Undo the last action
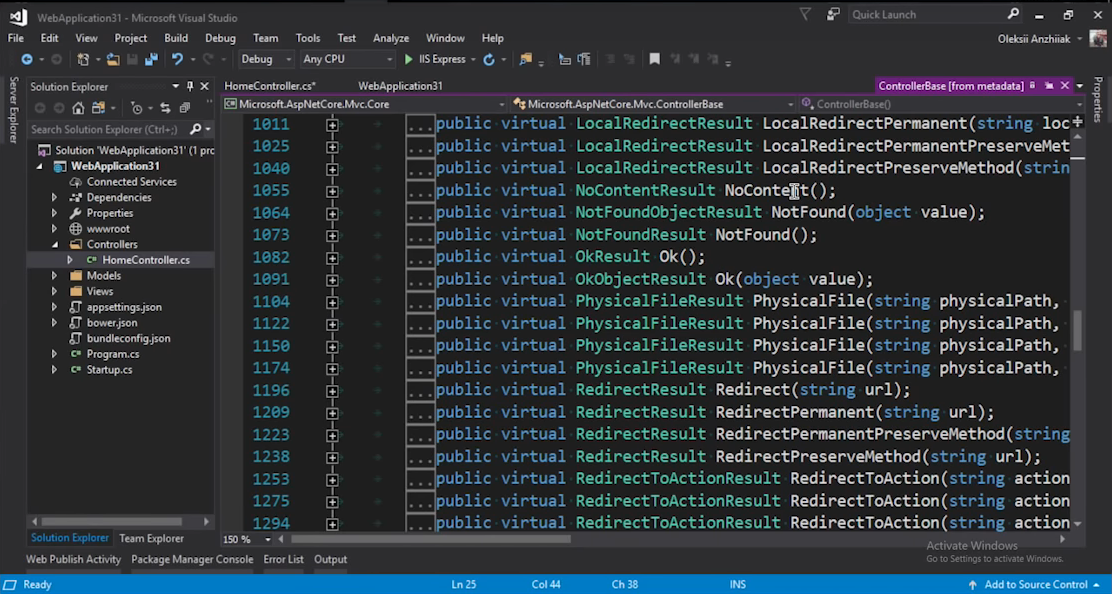The image size is (1112, 594). click(x=177, y=60)
